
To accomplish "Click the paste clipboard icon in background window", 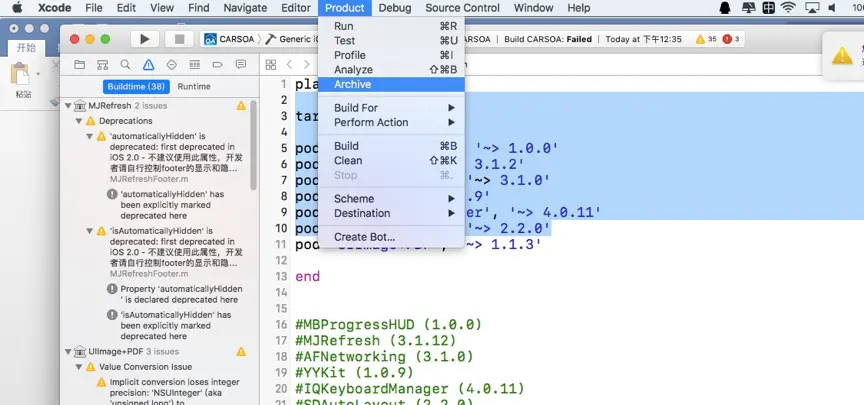I will (20, 74).
